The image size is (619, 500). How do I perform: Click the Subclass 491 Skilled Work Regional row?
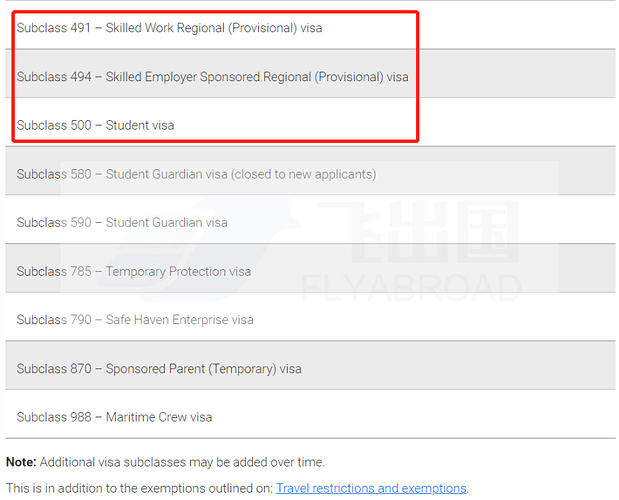pos(169,28)
